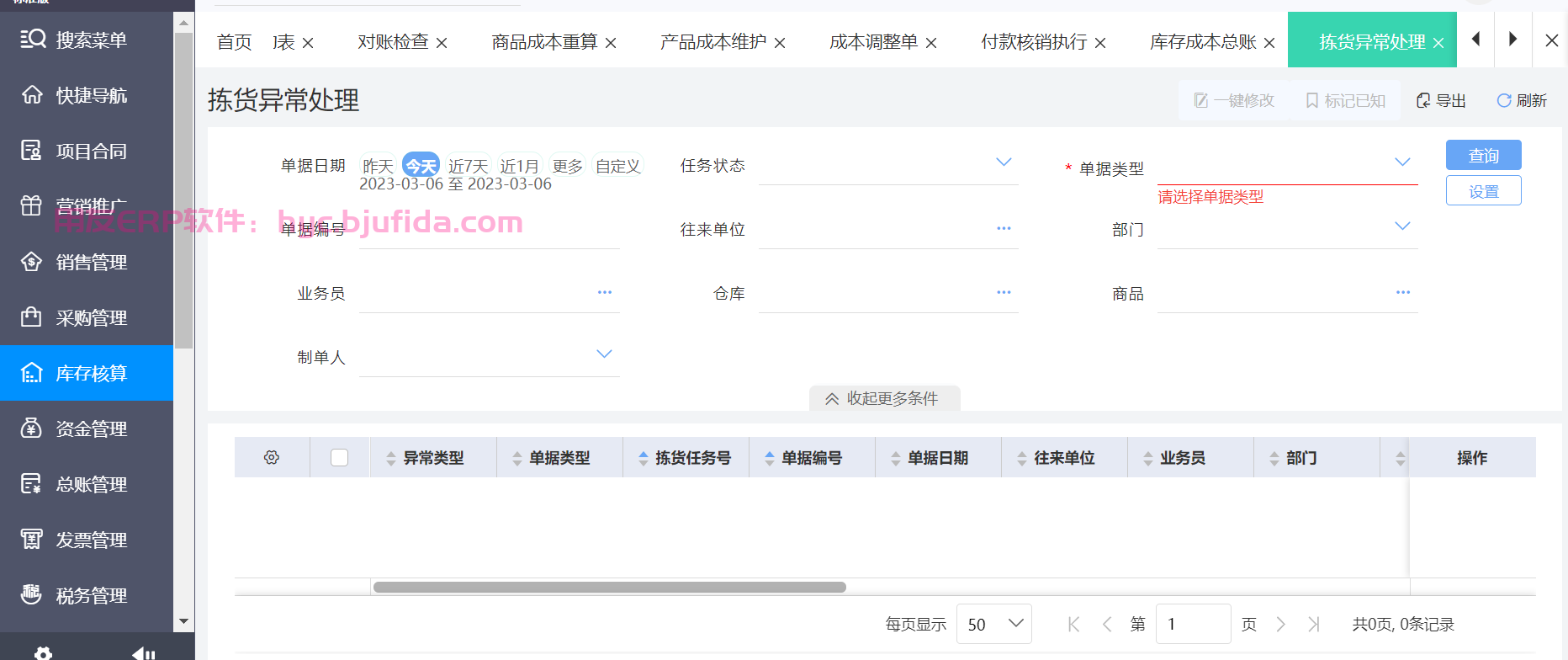The height and width of the screenshot is (660, 1568).
Task: Close the 拣货异常处理 tab
Action: (1438, 42)
